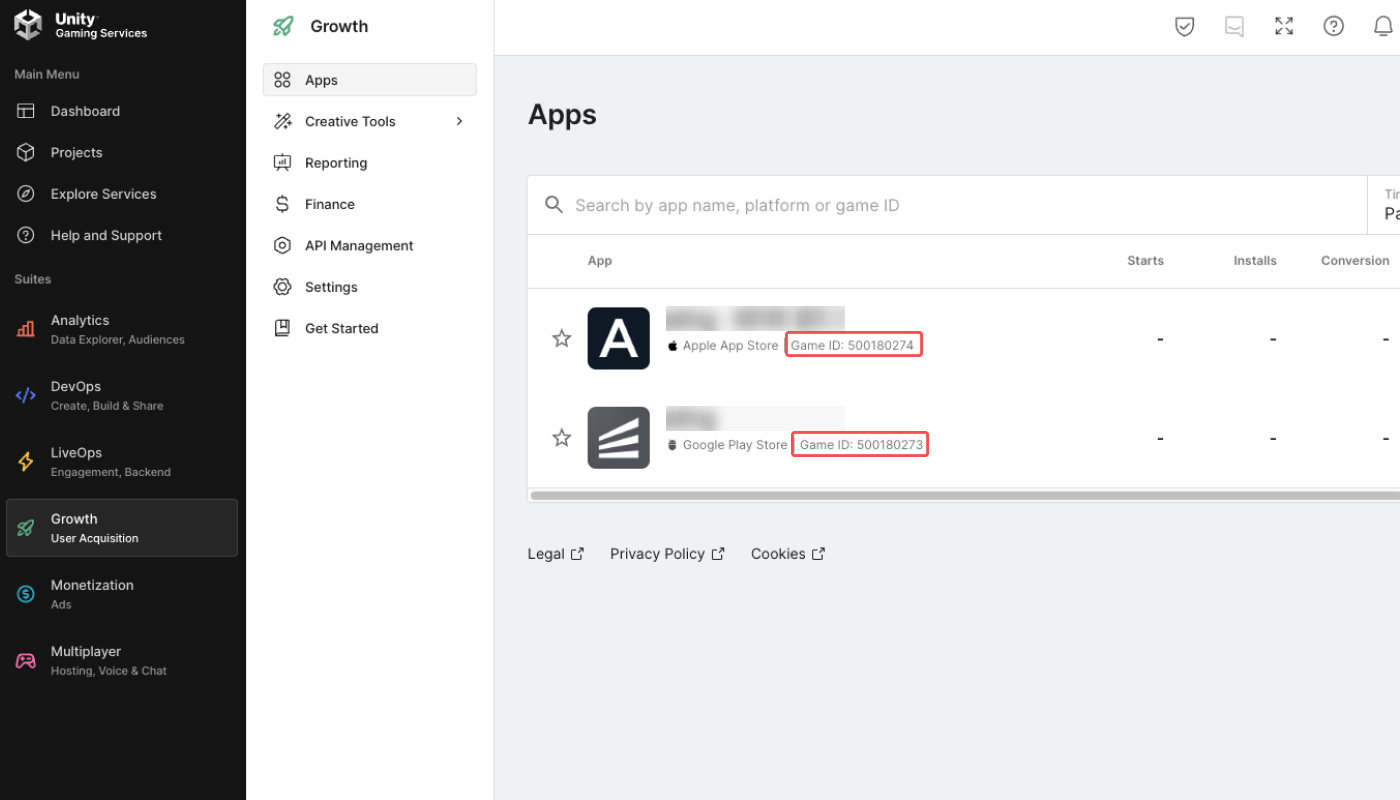
Task: Click the Creative Tools magic wand icon
Action: (x=283, y=121)
